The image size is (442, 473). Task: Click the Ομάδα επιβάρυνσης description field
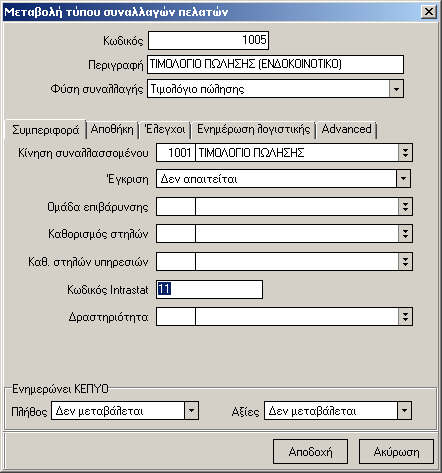point(297,207)
